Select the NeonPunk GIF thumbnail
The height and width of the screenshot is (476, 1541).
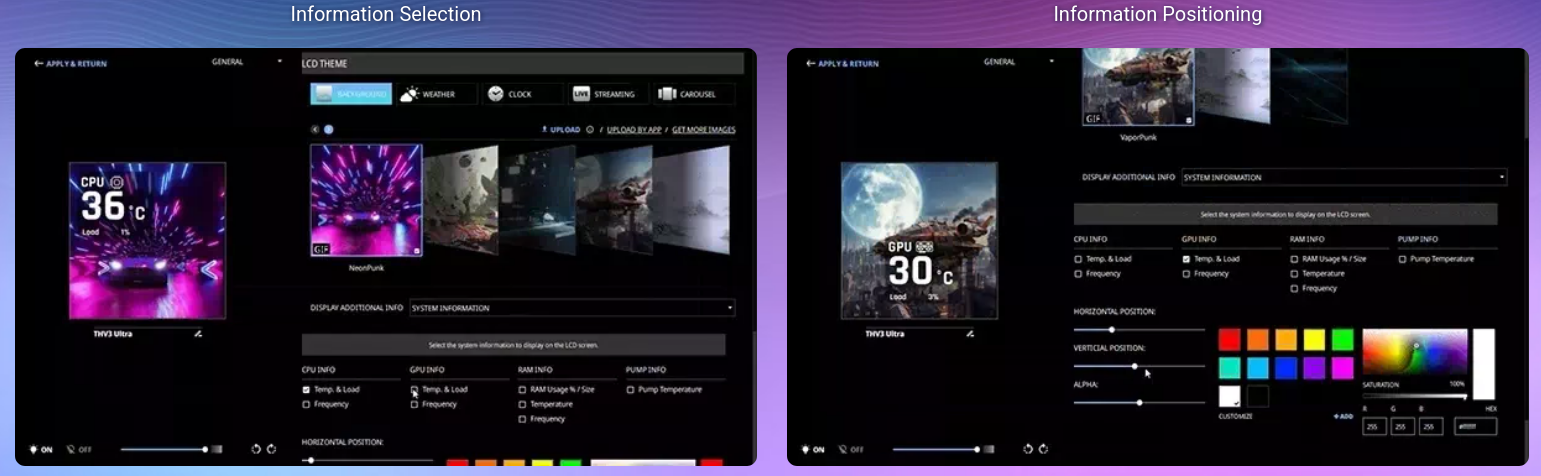click(366, 201)
